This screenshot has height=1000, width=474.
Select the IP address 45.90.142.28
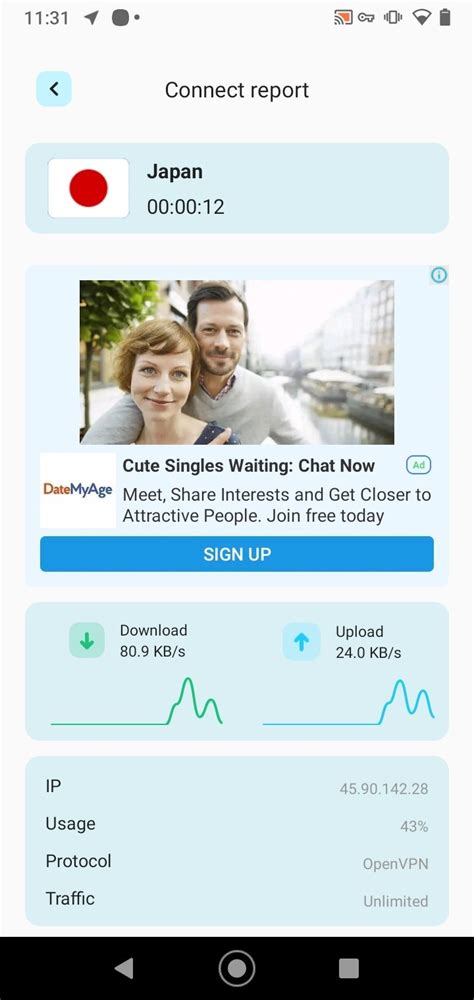point(384,789)
